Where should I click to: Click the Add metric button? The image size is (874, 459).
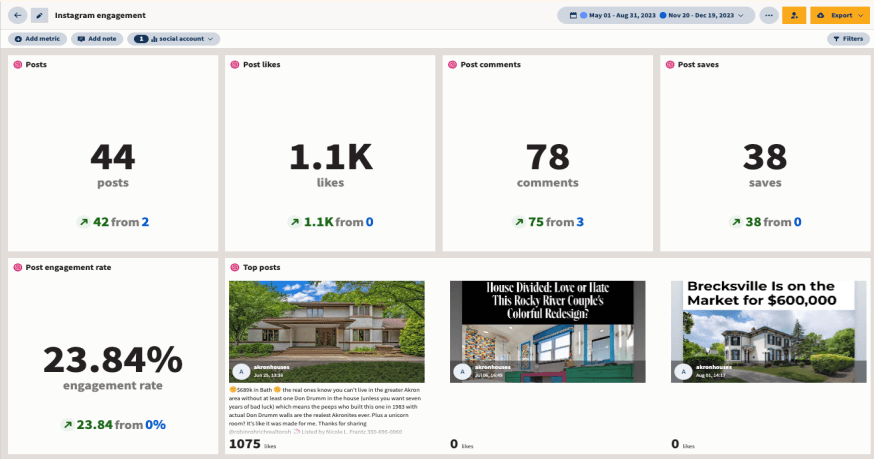click(38, 39)
